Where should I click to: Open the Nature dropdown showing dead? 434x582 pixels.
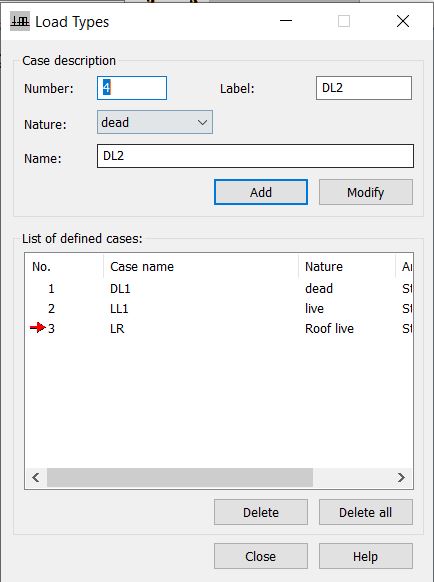tap(155, 122)
